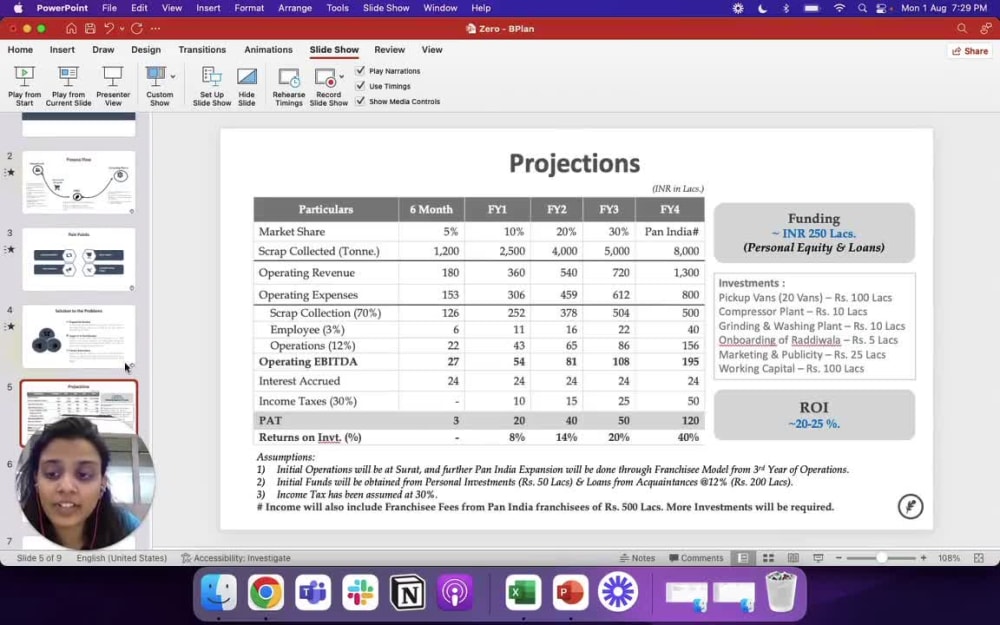Open the Slide Show menu in menu bar
Screen dimensions: 1000x625
(386, 8)
